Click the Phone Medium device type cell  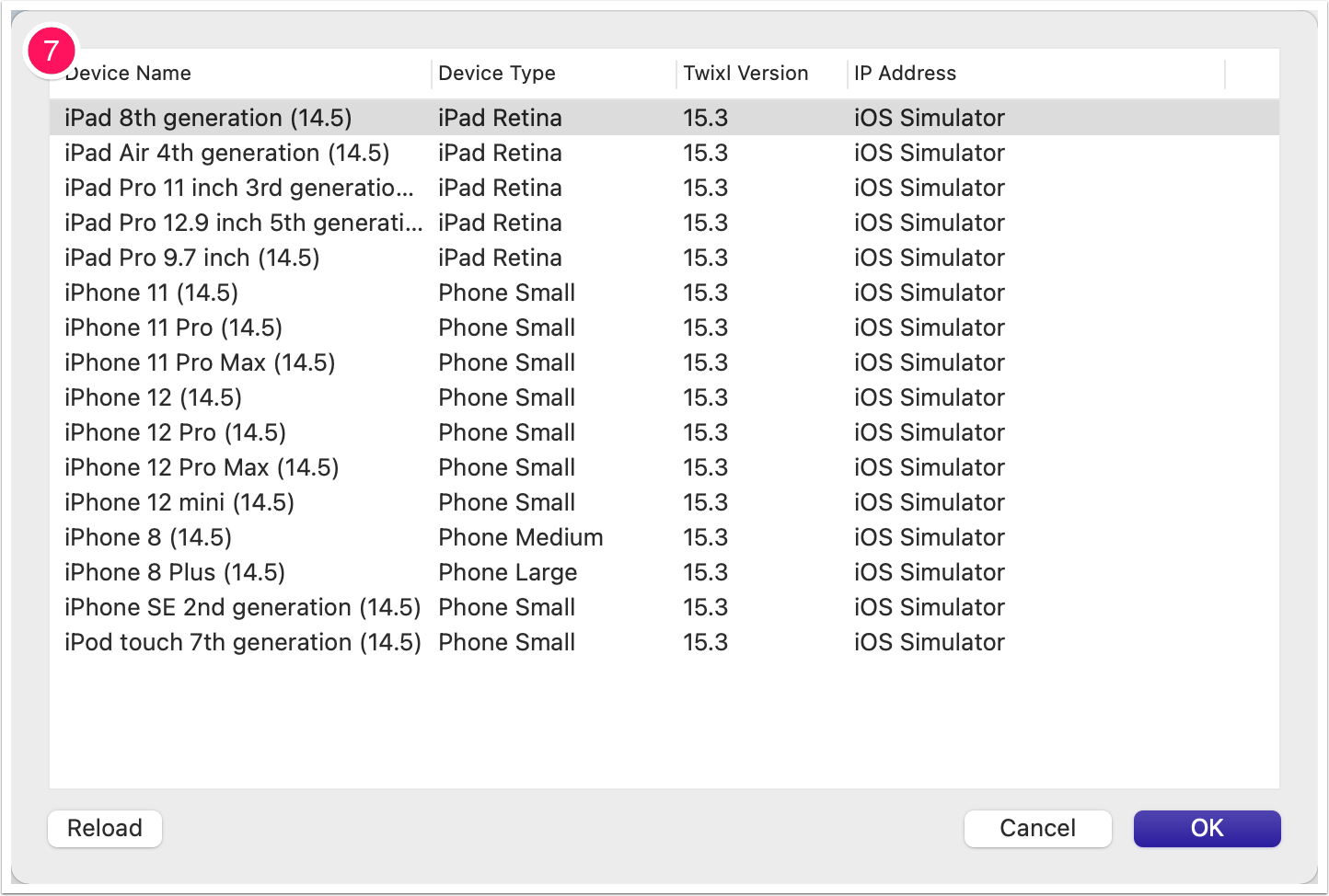click(x=521, y=537)
